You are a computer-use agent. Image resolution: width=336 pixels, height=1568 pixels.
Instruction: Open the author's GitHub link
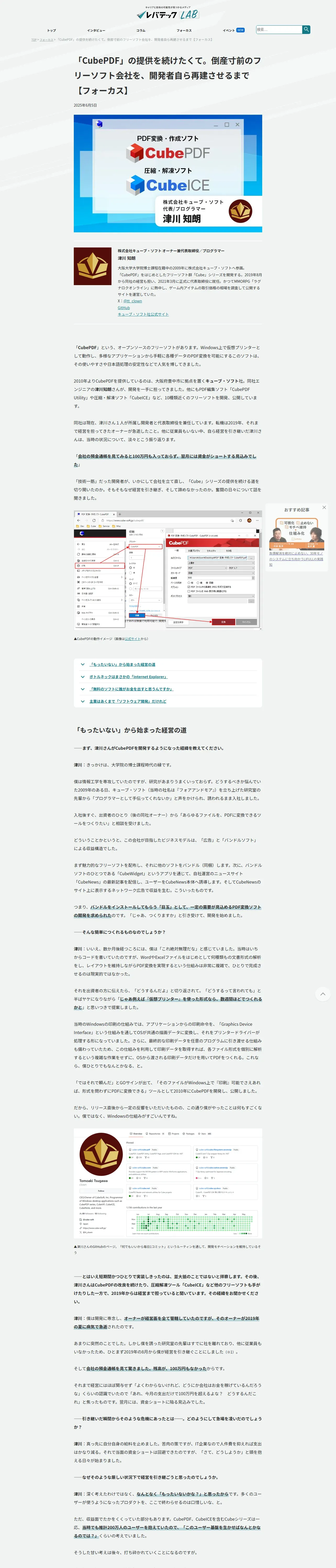click(x=124, y=308)
